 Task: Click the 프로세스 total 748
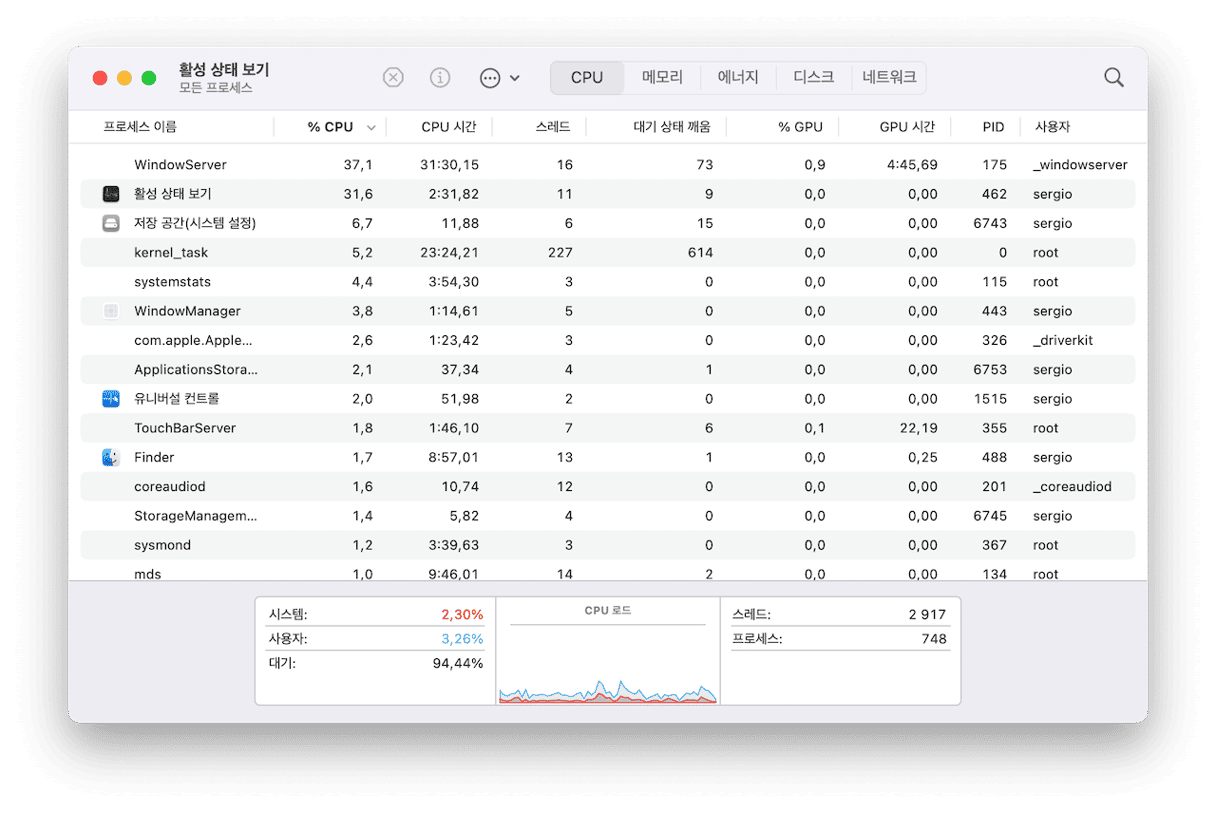pyautogui.click(x=934, y=638)
